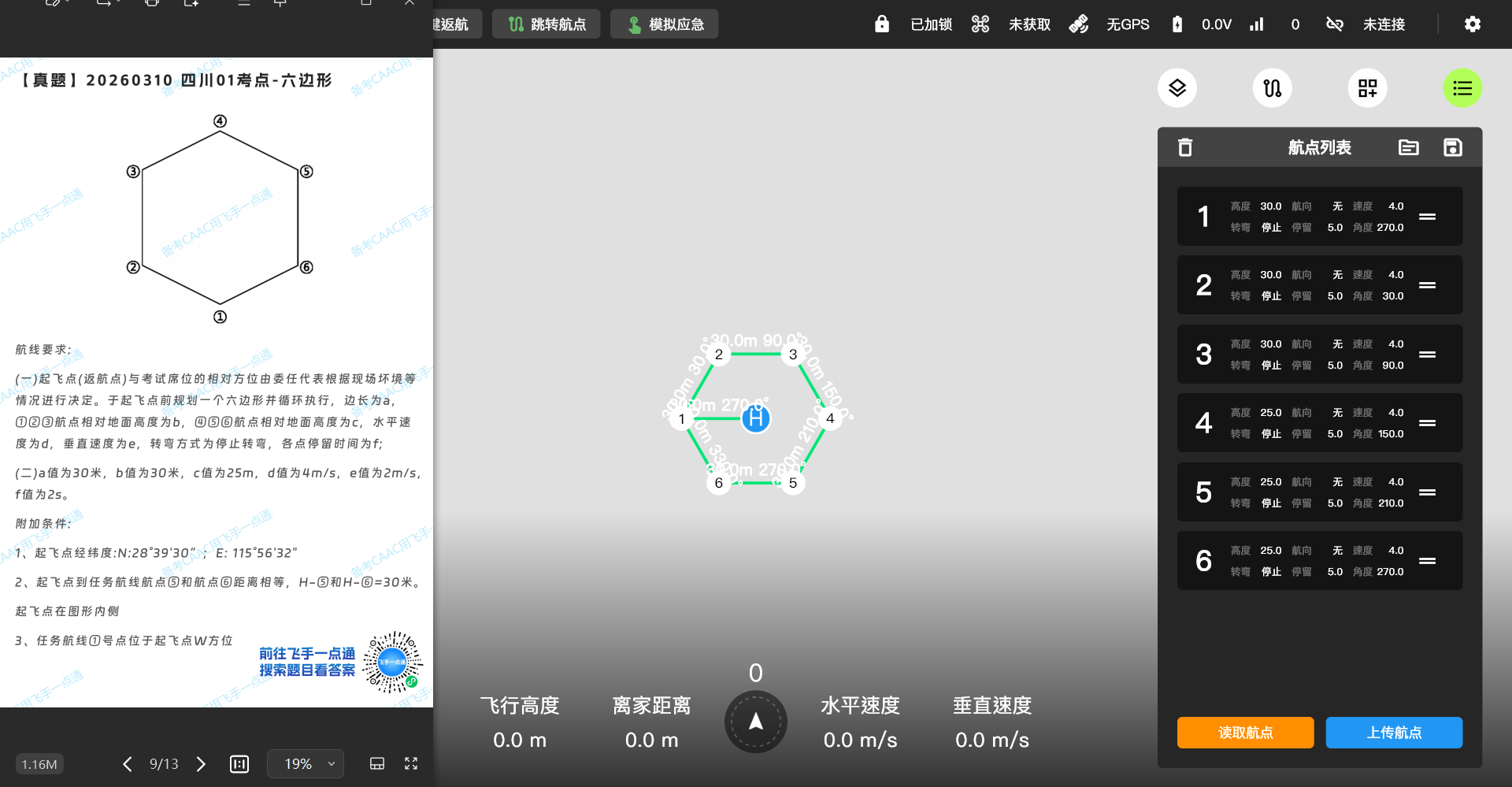Click the 1:1 actual size icon
Image resolution: width=1512 pixels, height=787 pixels.
pos(239,764)
